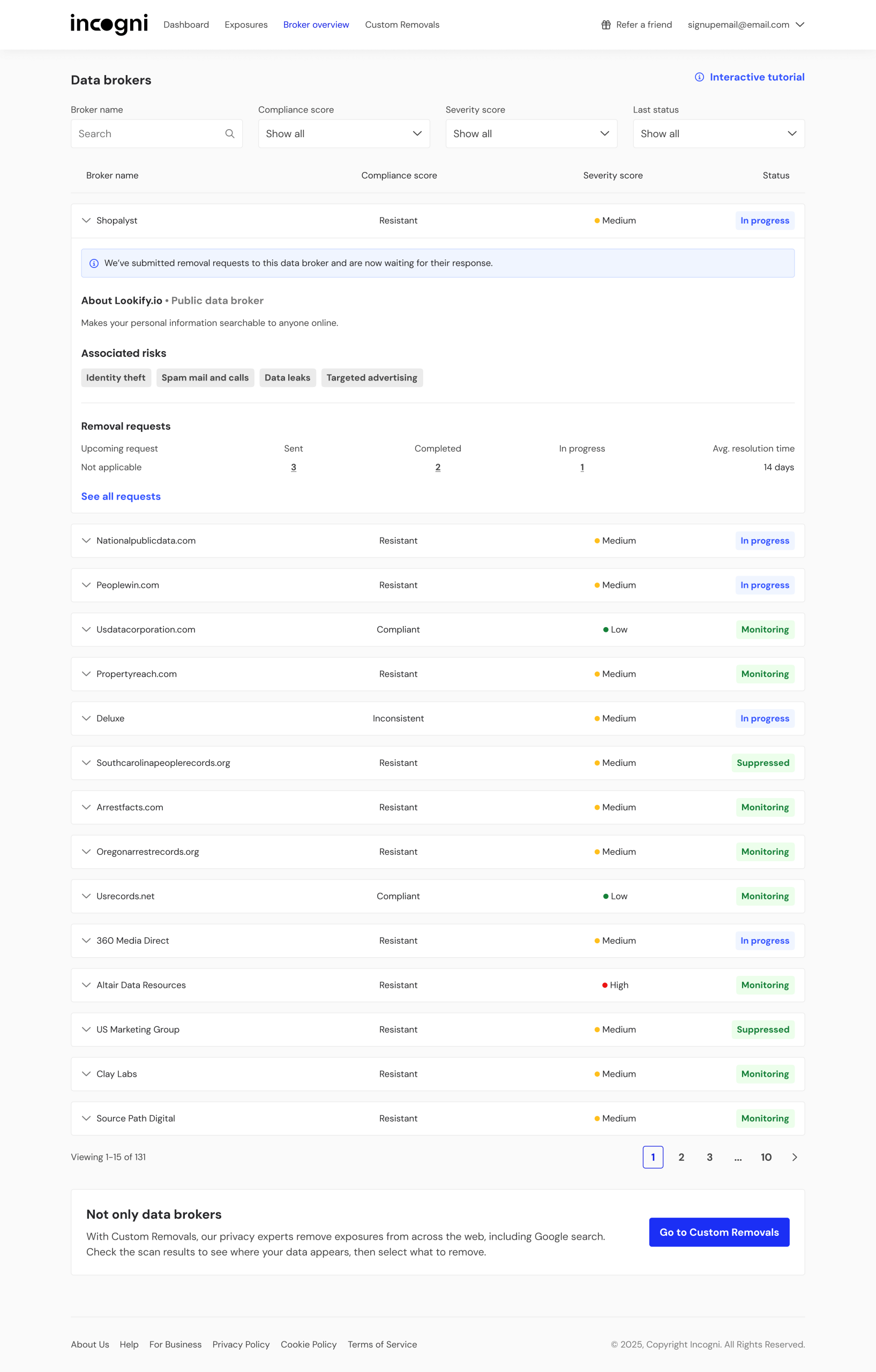Click Shopalyst's In progress status badge
Screen dimensions: 876x1372
pyautogui.click(x=765, y=220)
